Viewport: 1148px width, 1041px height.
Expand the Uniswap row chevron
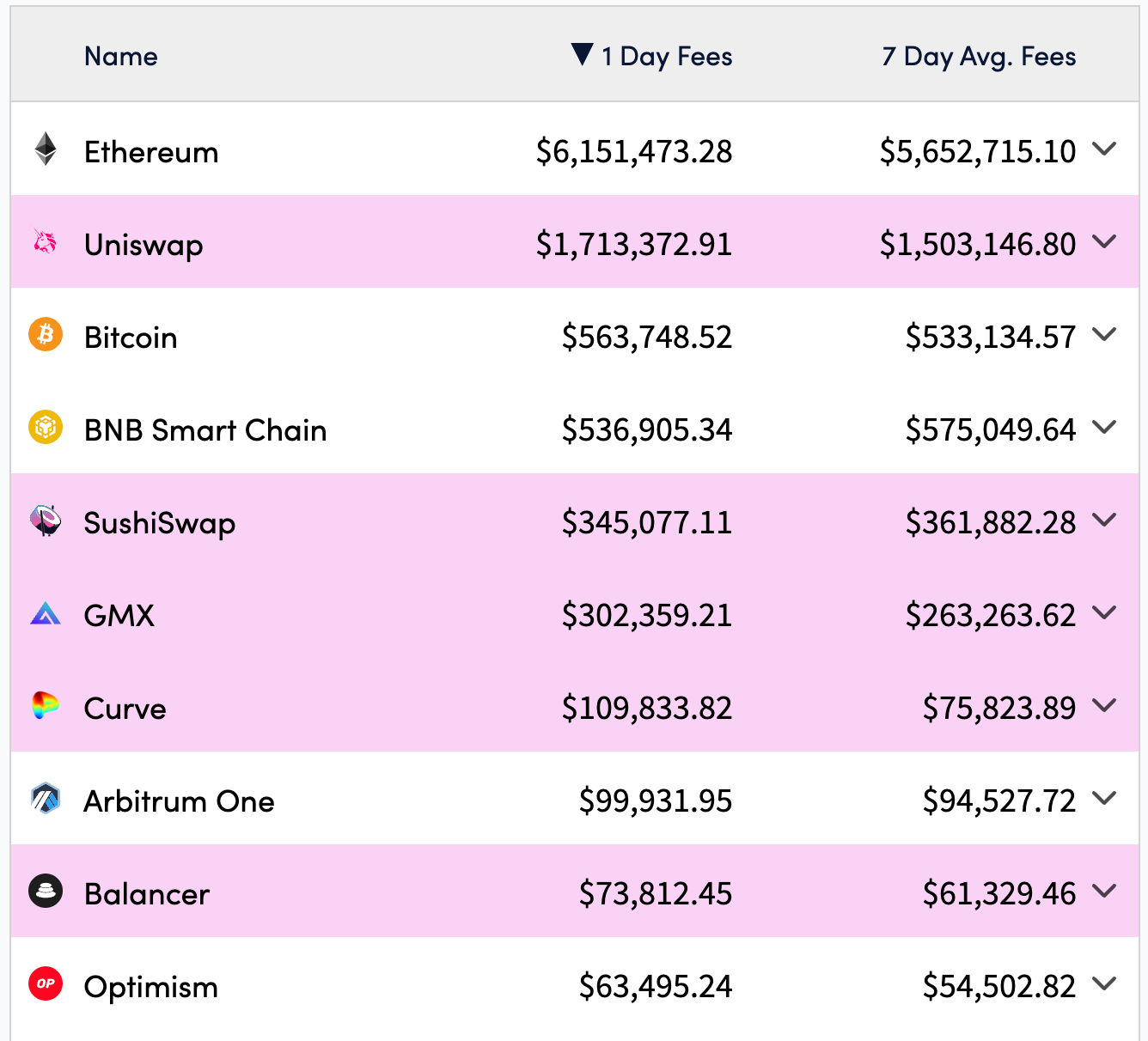coord(1104,242)
